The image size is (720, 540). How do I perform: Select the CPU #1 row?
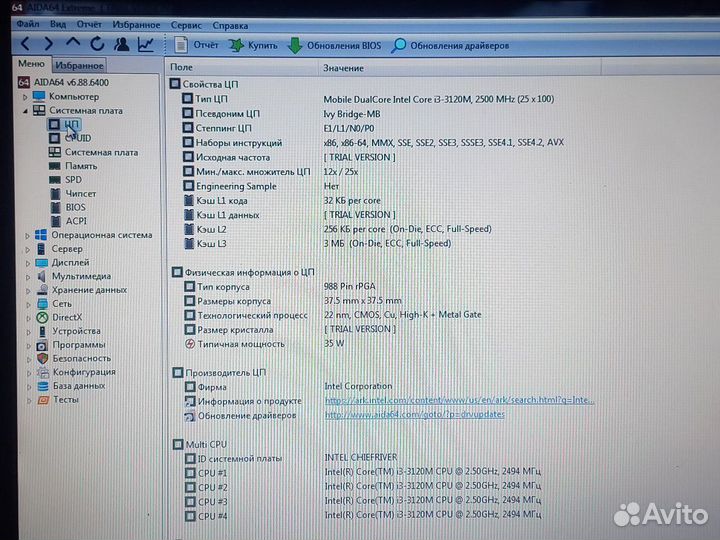point(363,472)
